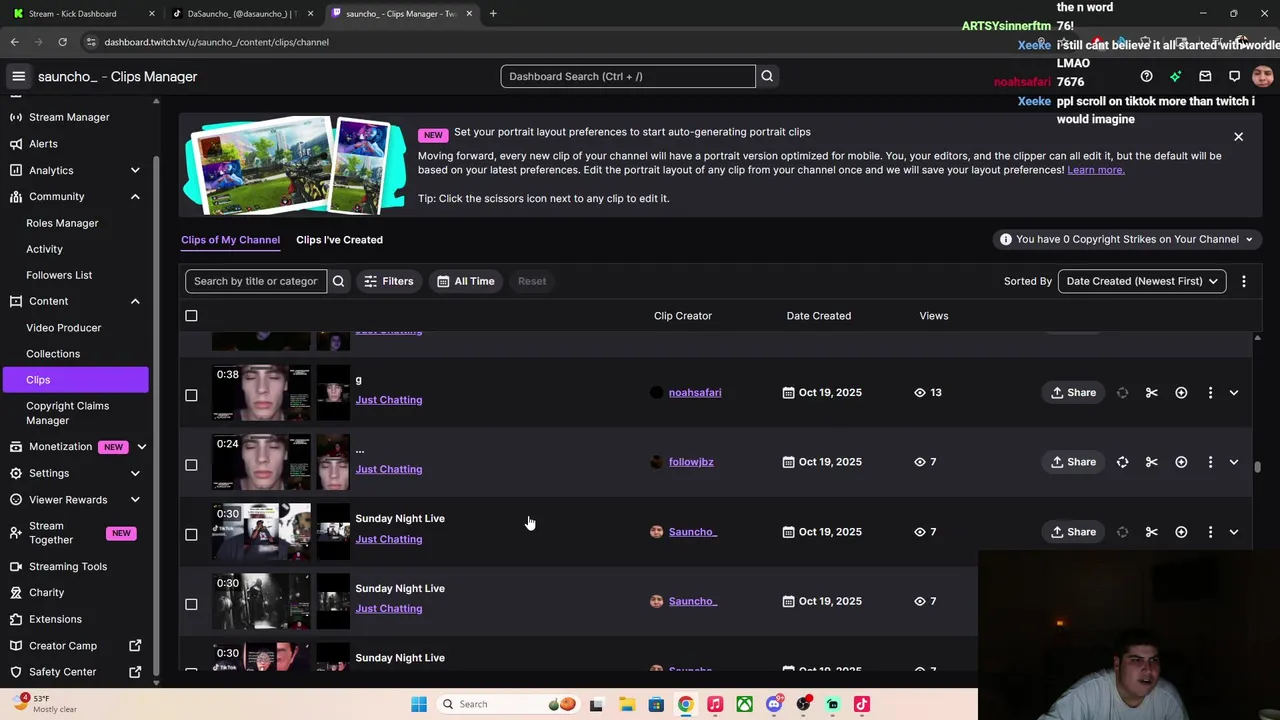Image resolution: width=1280 pixels, height=720 pixels.
Task: Share the clip titled 'g'
Action: click(x=1073, y=392)
